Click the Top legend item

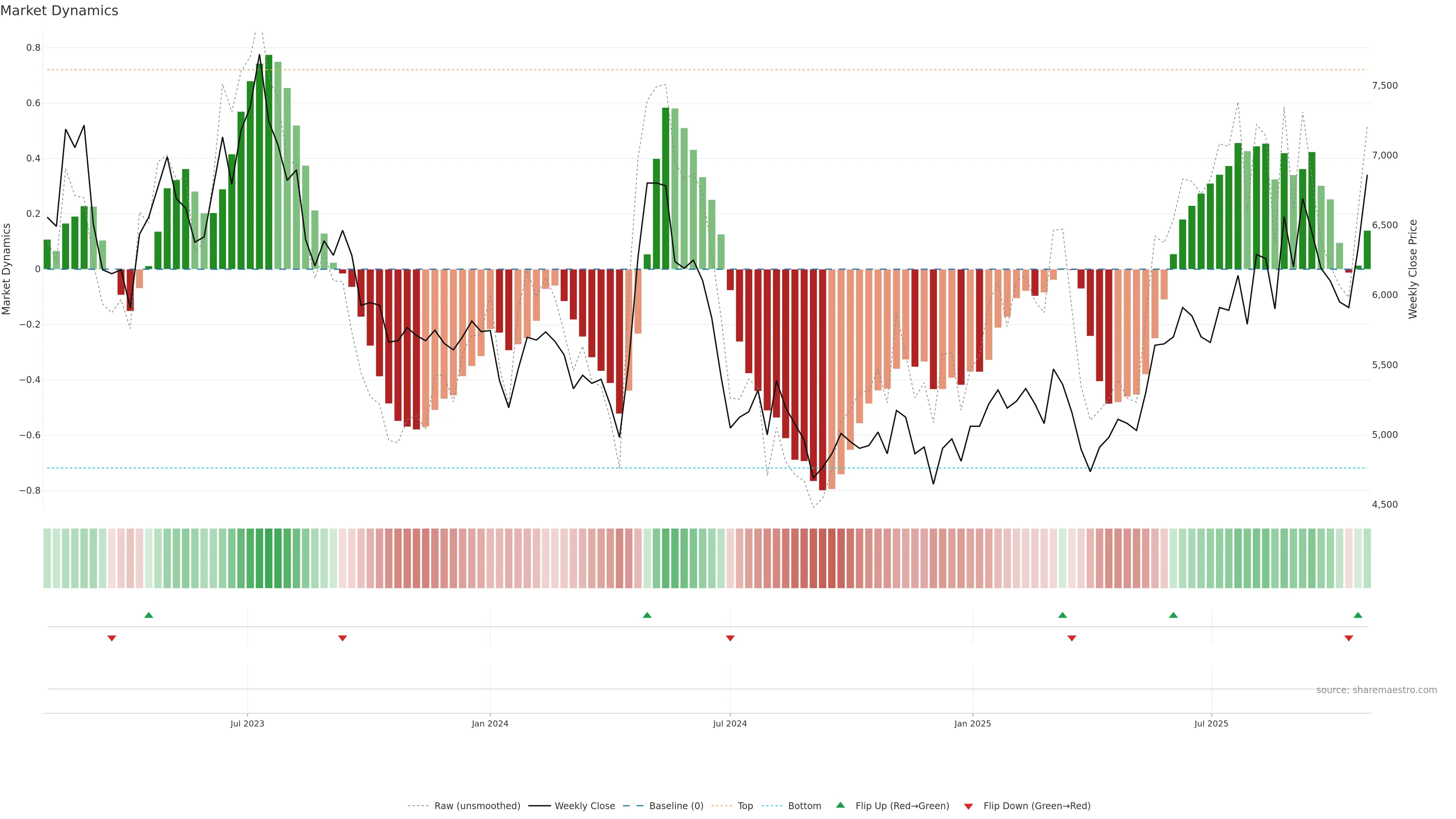pos(745,805)
